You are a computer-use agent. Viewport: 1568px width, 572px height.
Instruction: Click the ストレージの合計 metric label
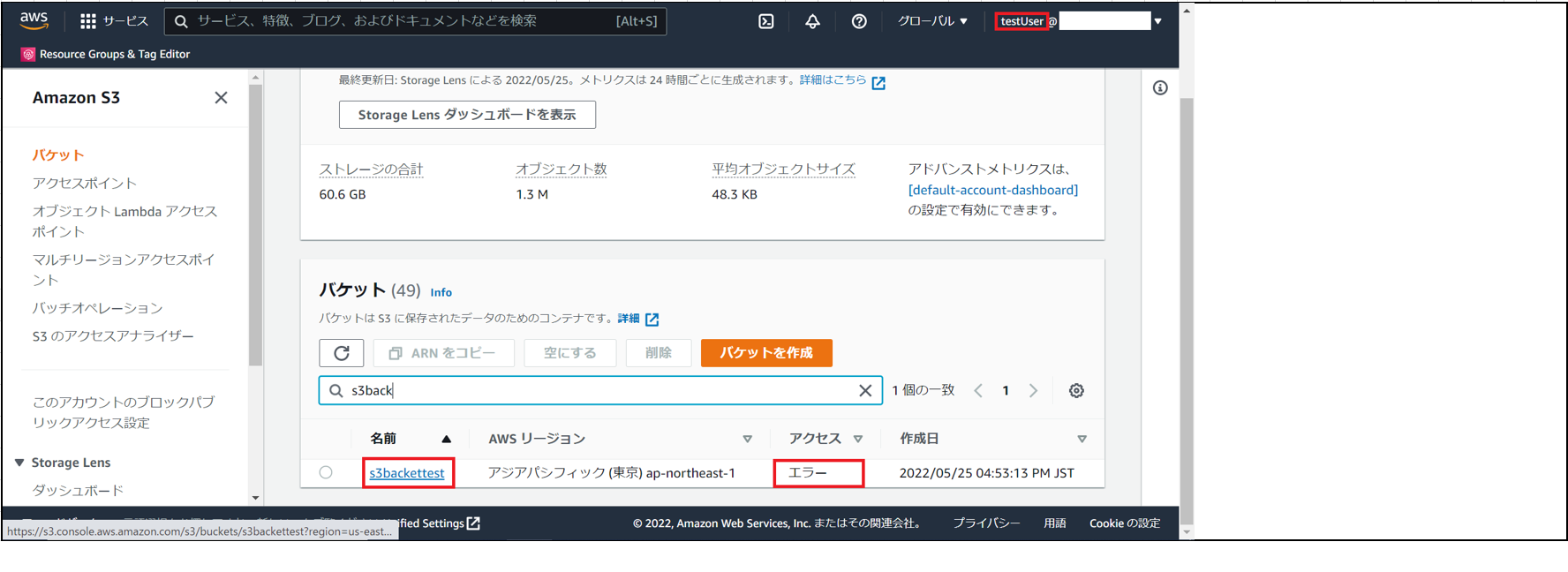click(x=371, y=169)
